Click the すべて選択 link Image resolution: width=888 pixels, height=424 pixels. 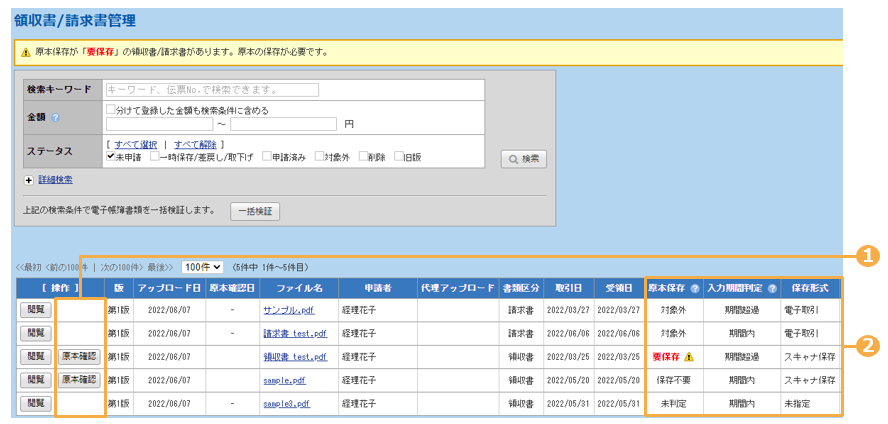(136, 145)
